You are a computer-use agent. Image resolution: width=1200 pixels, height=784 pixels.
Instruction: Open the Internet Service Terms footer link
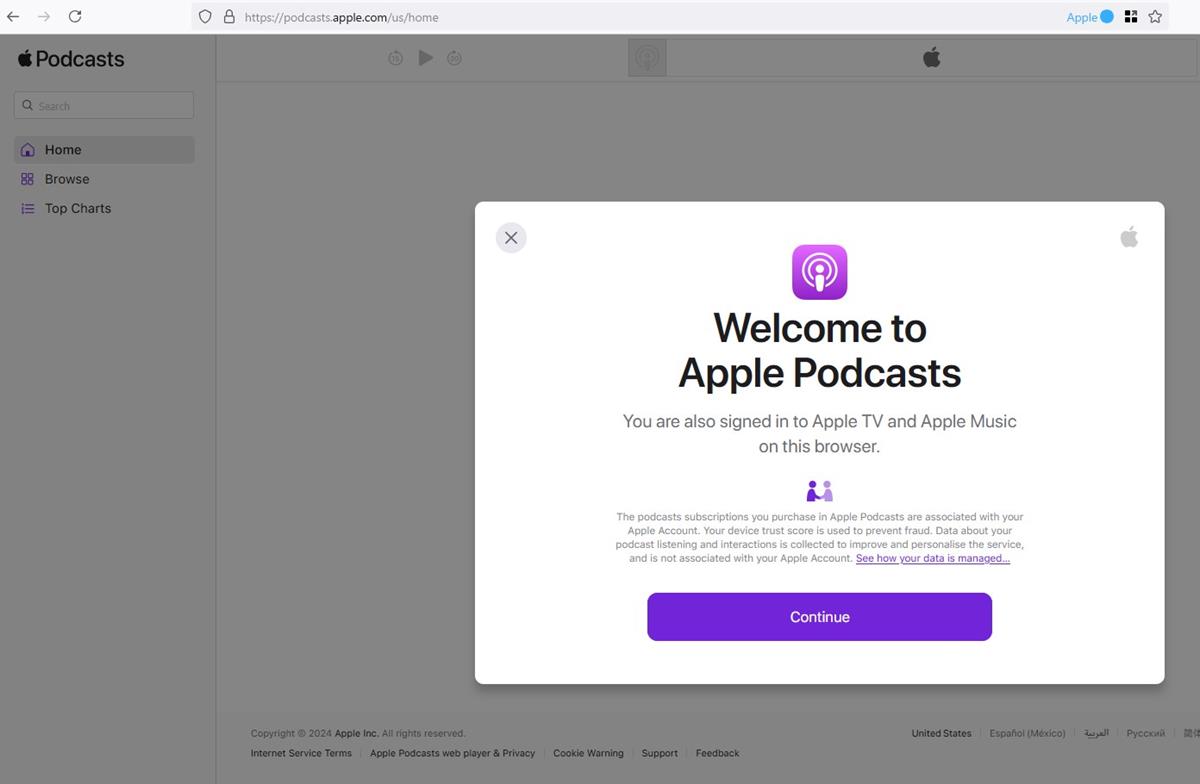pos(301,753)
